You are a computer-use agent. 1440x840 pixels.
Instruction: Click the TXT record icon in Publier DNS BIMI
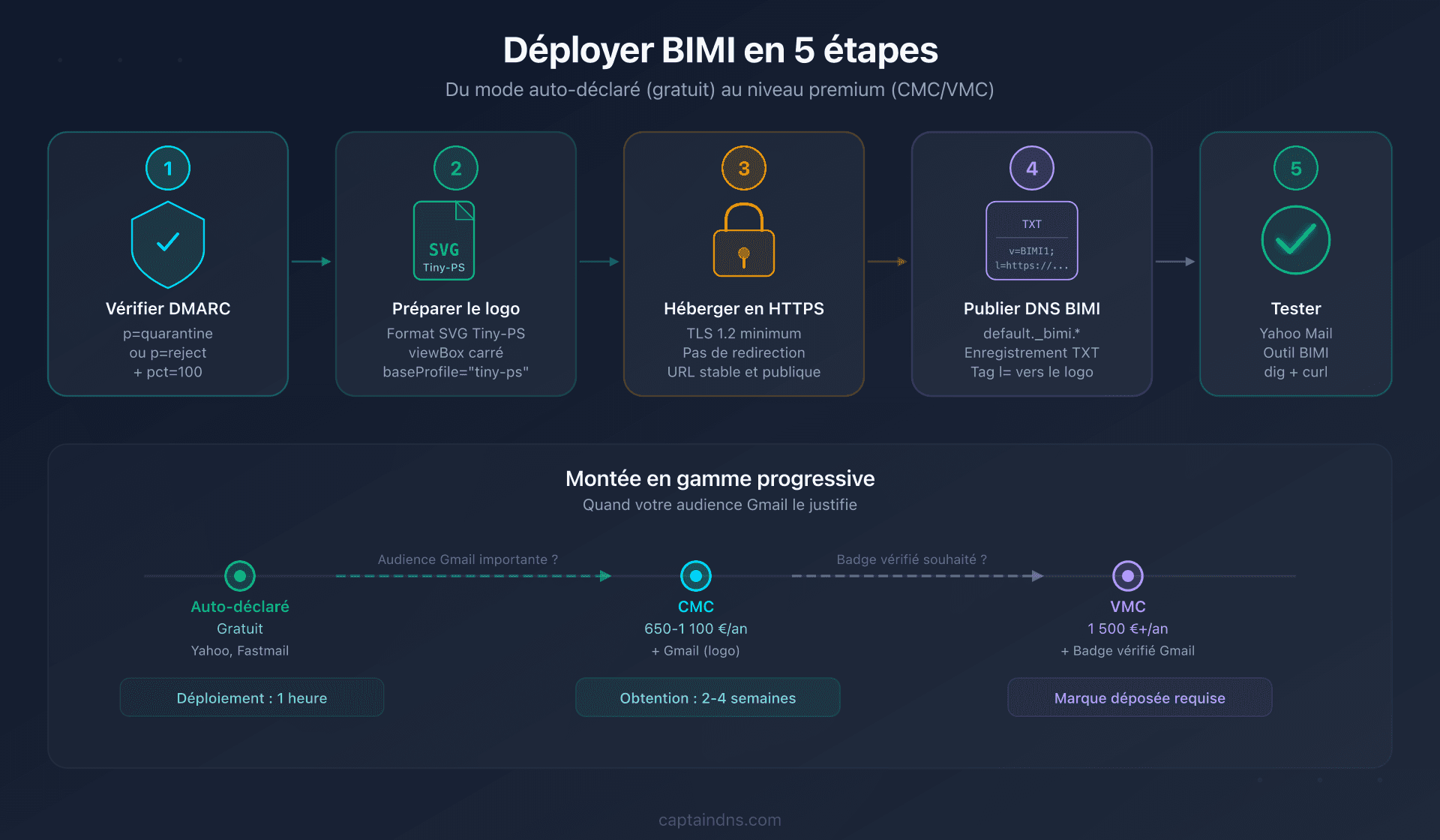1031,240
